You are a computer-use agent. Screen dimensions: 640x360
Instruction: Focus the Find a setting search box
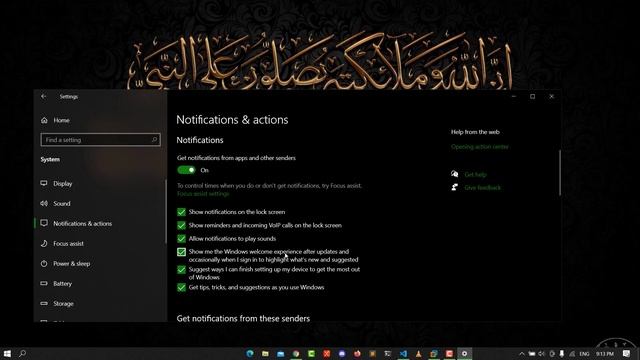click(x=100, y=140)
